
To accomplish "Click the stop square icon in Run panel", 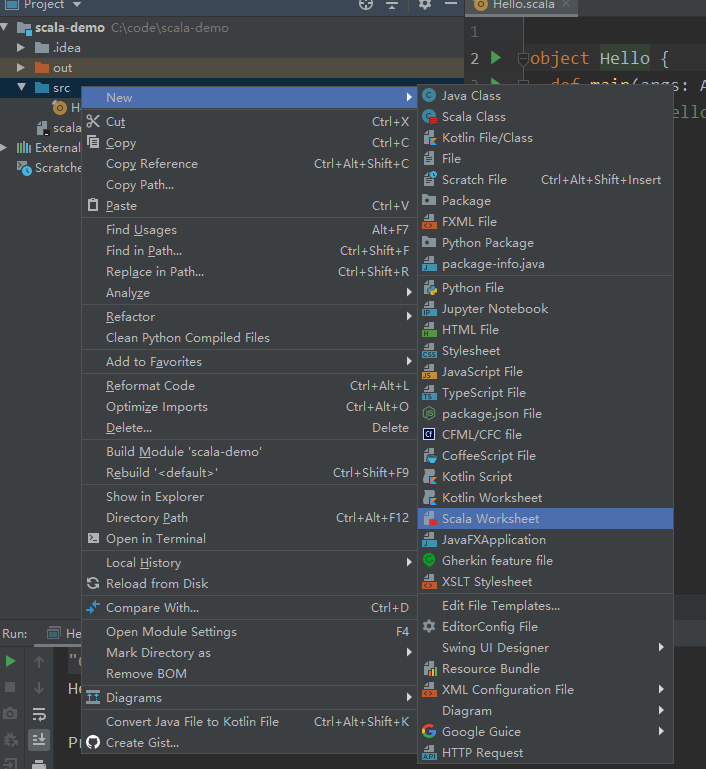I will (x=10, y=687).
